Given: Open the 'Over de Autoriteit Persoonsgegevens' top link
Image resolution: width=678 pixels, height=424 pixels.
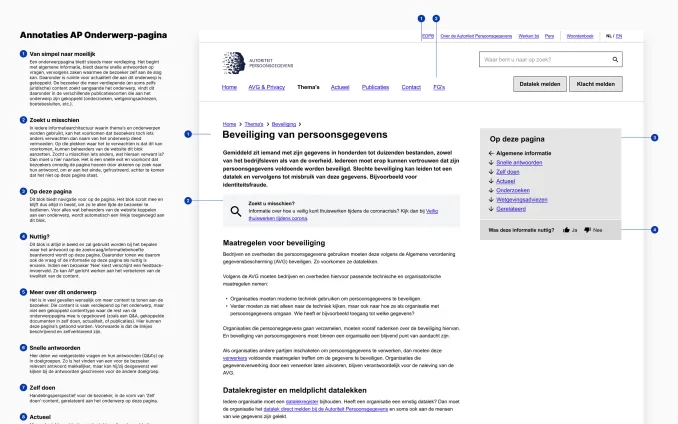Looking at the screenshot, I should point(476,36).
